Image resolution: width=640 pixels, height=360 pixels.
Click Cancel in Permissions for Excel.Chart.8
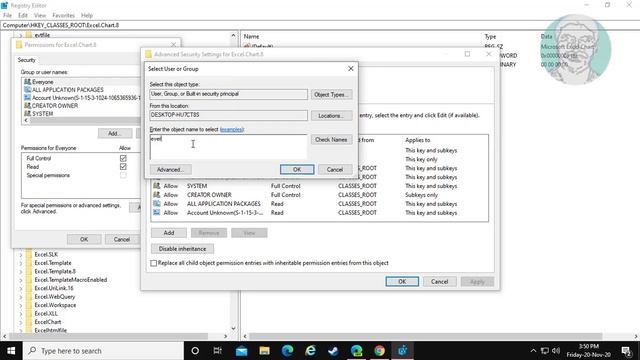coord(122,239)
